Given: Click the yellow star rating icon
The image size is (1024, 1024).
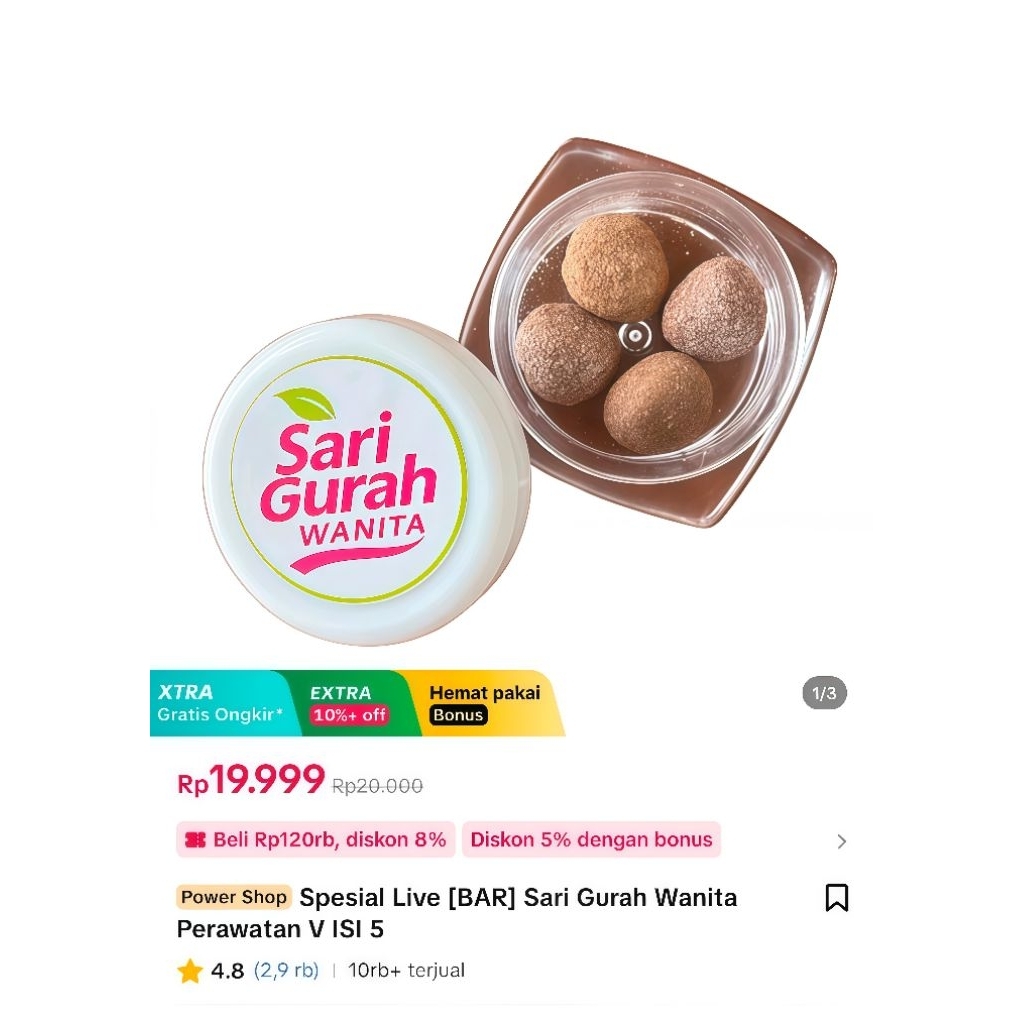Looking at the screenshot, I should (190, 971).
